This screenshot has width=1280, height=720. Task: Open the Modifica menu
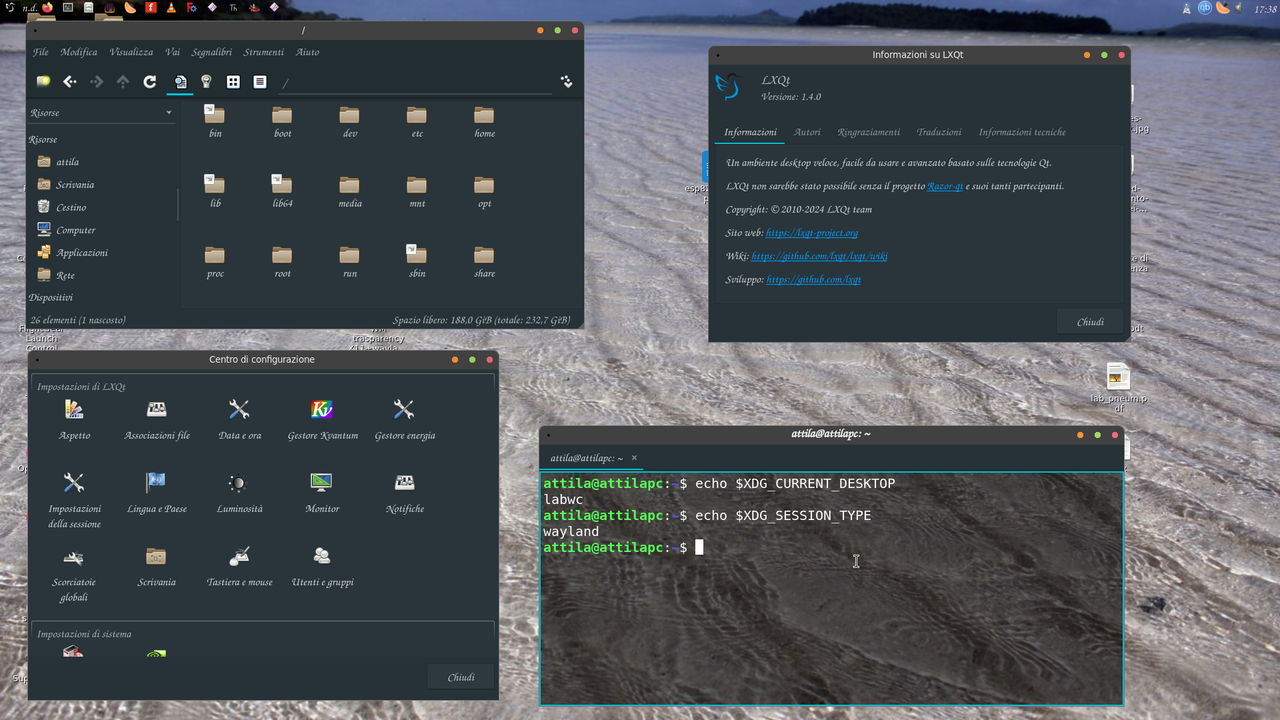tap(79, 52)
